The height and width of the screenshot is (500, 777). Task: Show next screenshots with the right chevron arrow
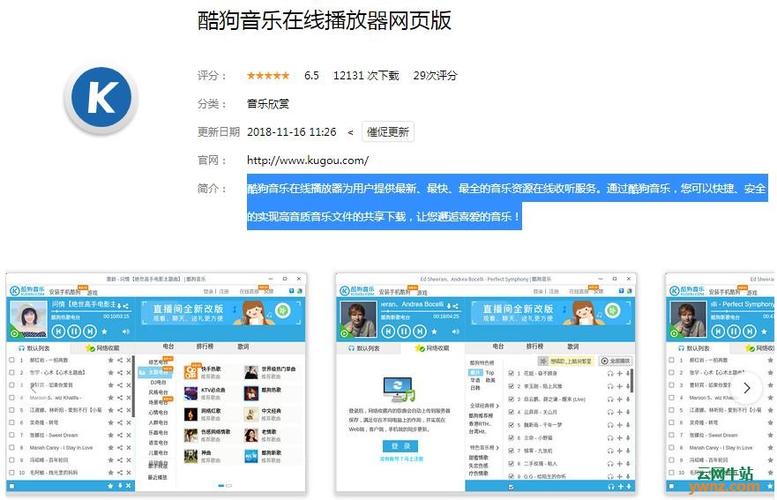(x=746, y=388)
